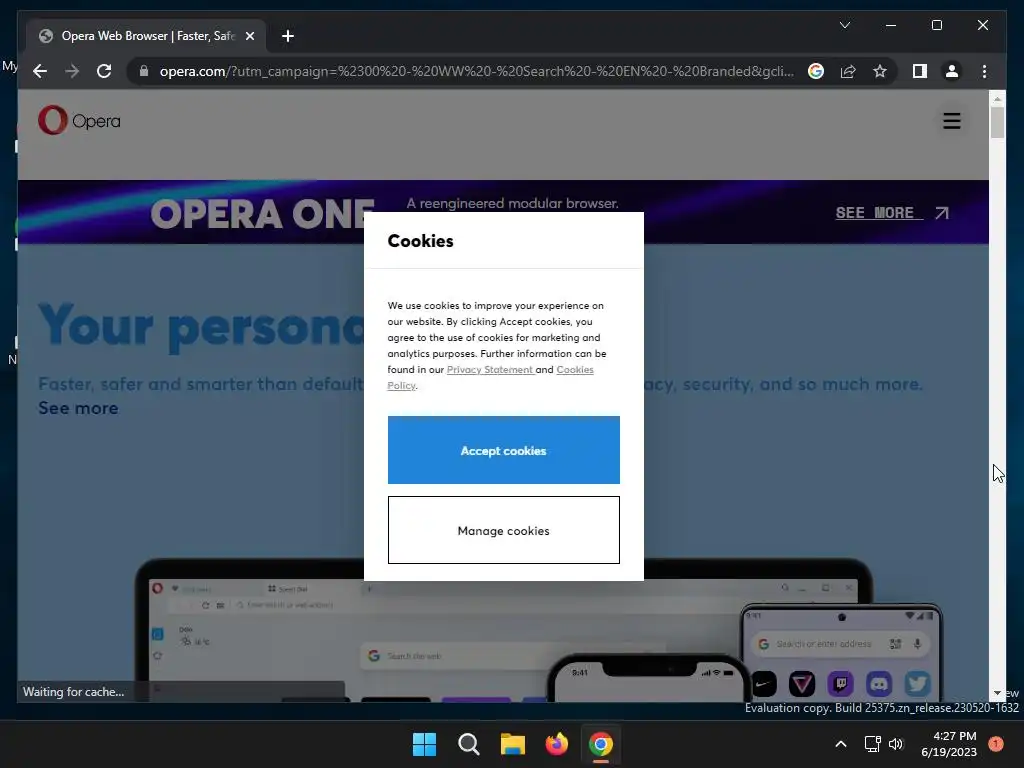Viewport: 1024px width, 768px height.
Task: Click the page vertical scrollbar thumb
Action: click(997, 122)
